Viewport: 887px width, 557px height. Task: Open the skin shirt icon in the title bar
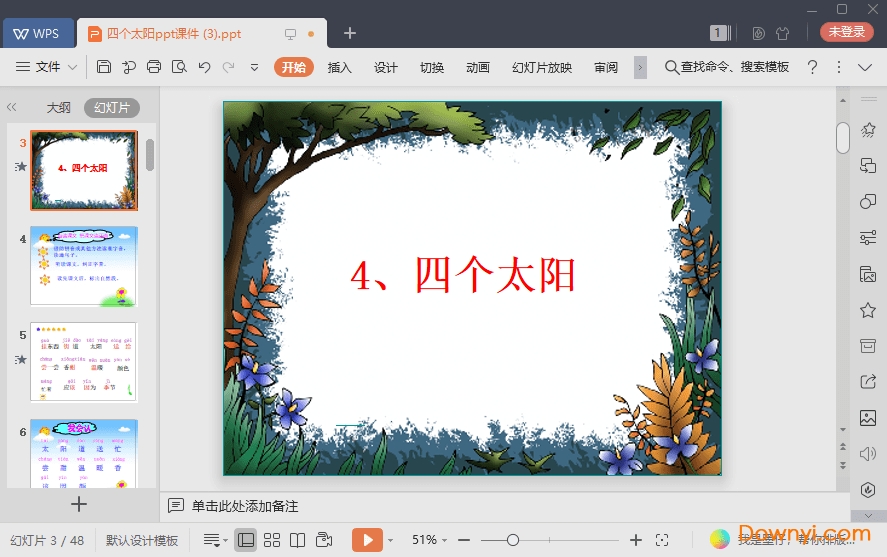pos(783,33)
